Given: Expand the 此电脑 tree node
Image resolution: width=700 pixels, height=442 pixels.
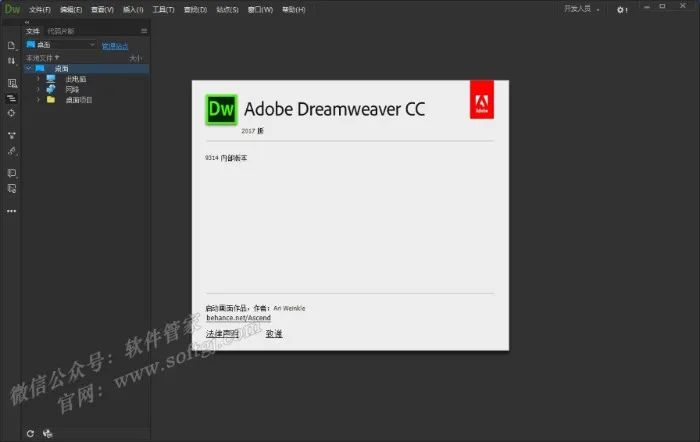Looking at the screenshot, I should (x=38, y=79).
